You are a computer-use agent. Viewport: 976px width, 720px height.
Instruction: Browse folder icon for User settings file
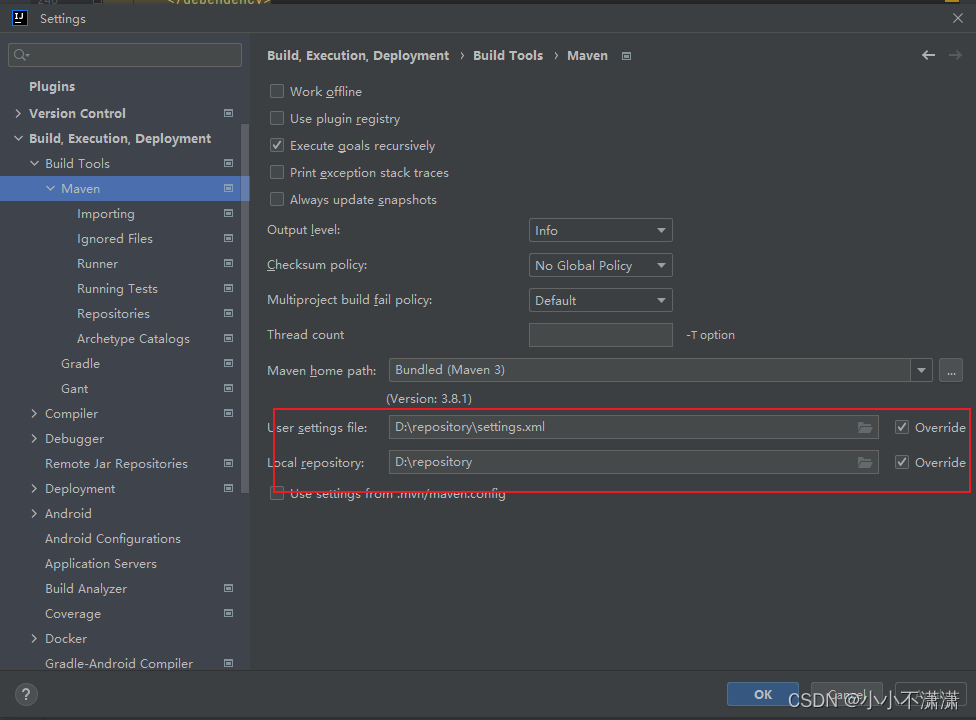pyautogui.click(x=865, y=428)
